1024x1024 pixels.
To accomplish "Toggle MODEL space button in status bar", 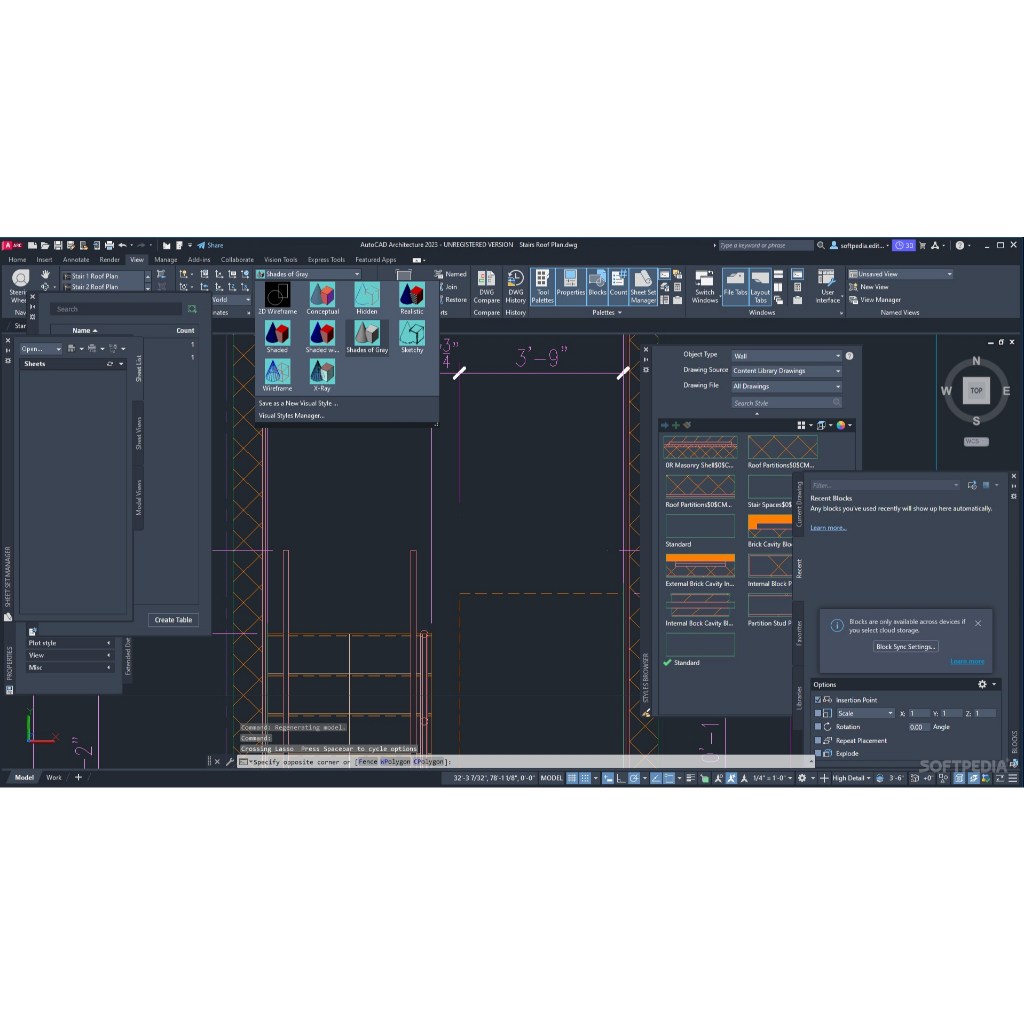I will tap(551, 778).
